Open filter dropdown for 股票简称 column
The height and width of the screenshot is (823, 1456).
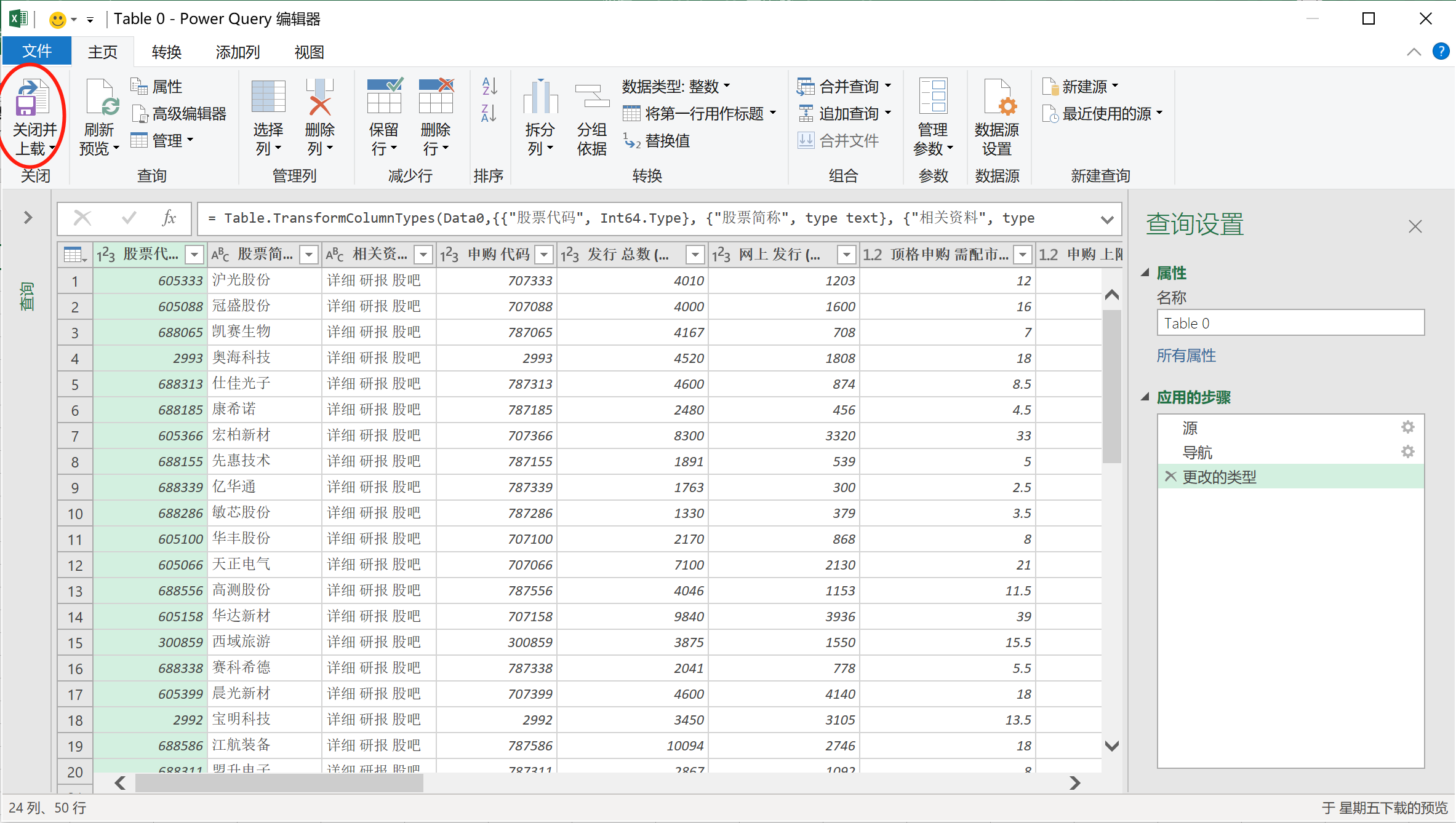click(x=309, y=254)
